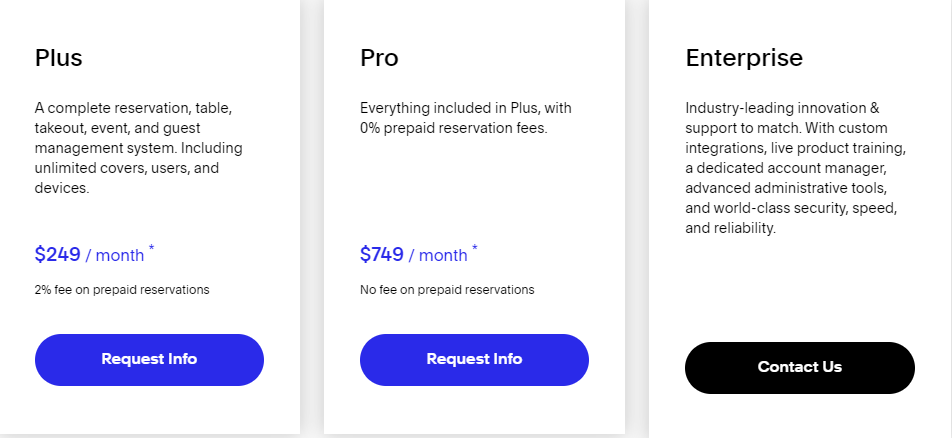Viewport: 952px width, 438px height.
Task: Select the Plus plan heading
Action: pyautogui.click(x=58, y=58)
